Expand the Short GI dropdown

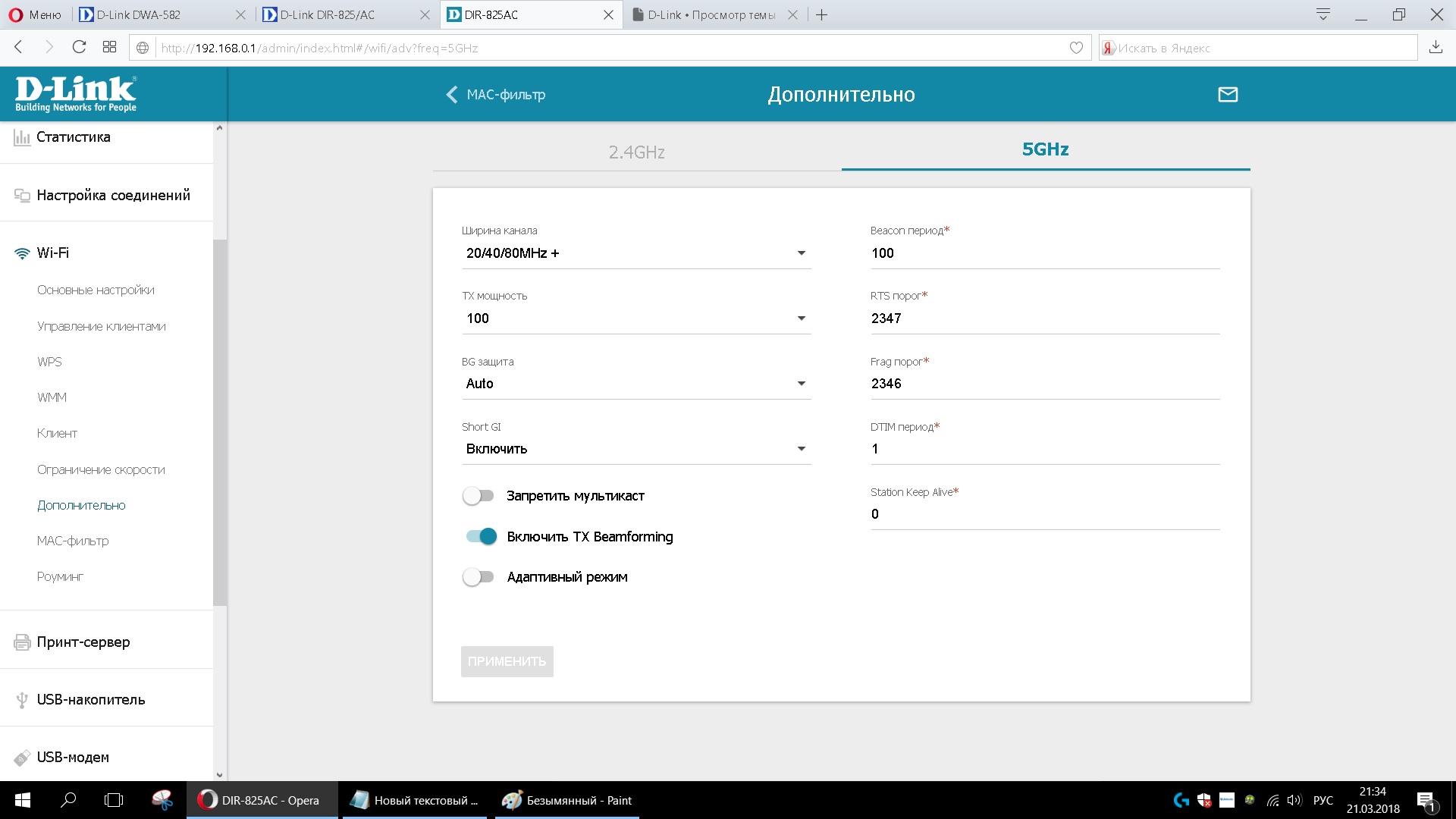(x=635, y=449)
